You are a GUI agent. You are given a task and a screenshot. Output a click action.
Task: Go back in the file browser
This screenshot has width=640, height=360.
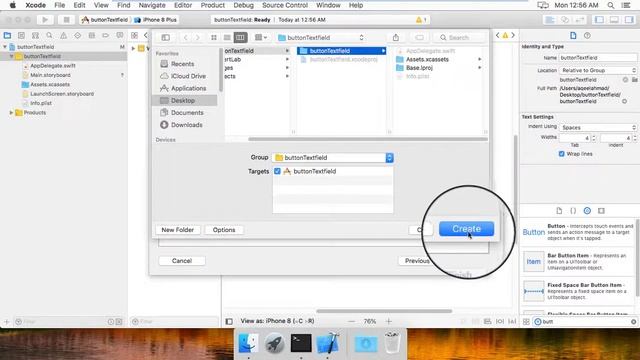click(186, 38)
